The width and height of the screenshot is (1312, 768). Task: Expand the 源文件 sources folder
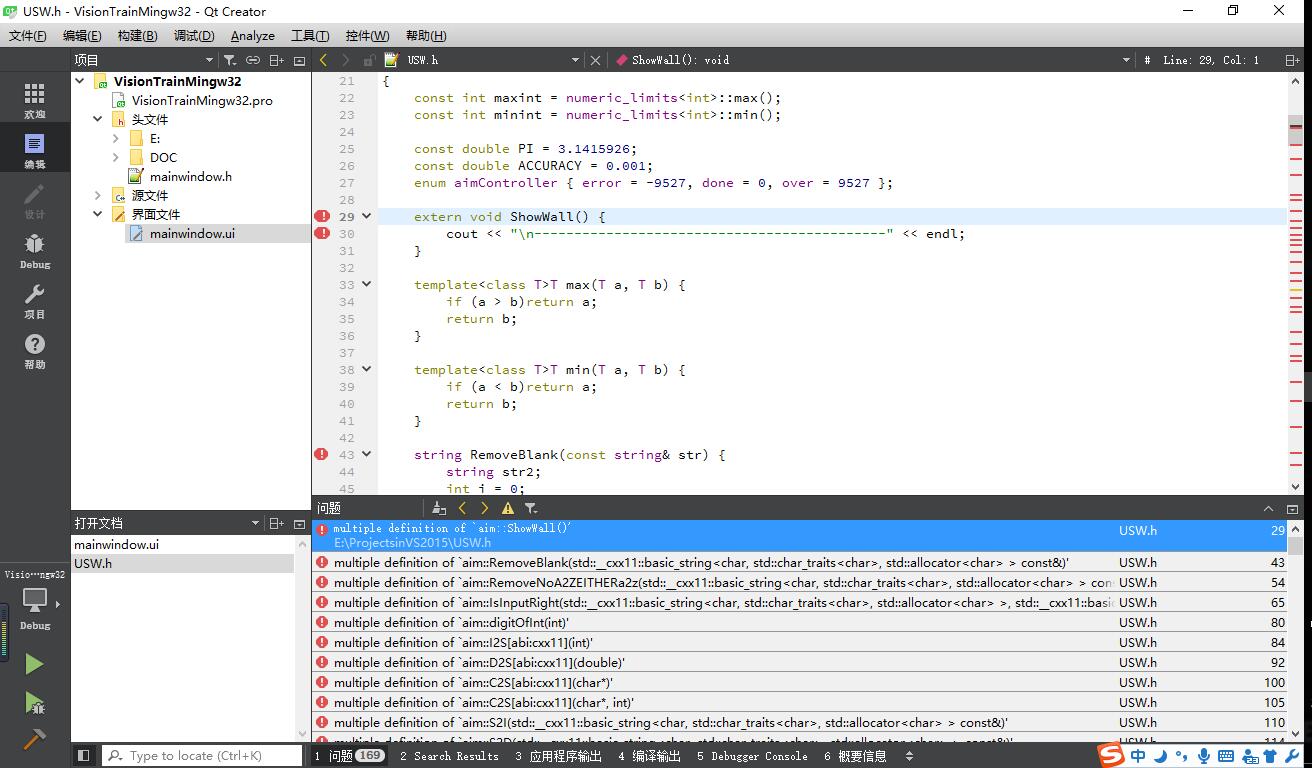(x=98, y=195)
